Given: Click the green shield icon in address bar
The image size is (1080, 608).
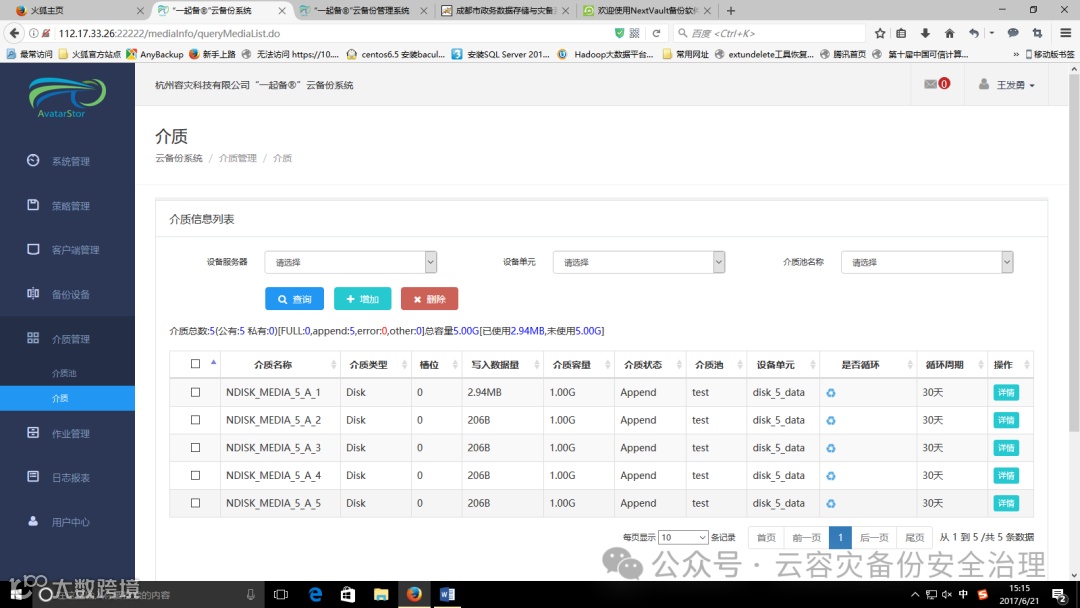Looking at the screenshot, I should [619, 33].
